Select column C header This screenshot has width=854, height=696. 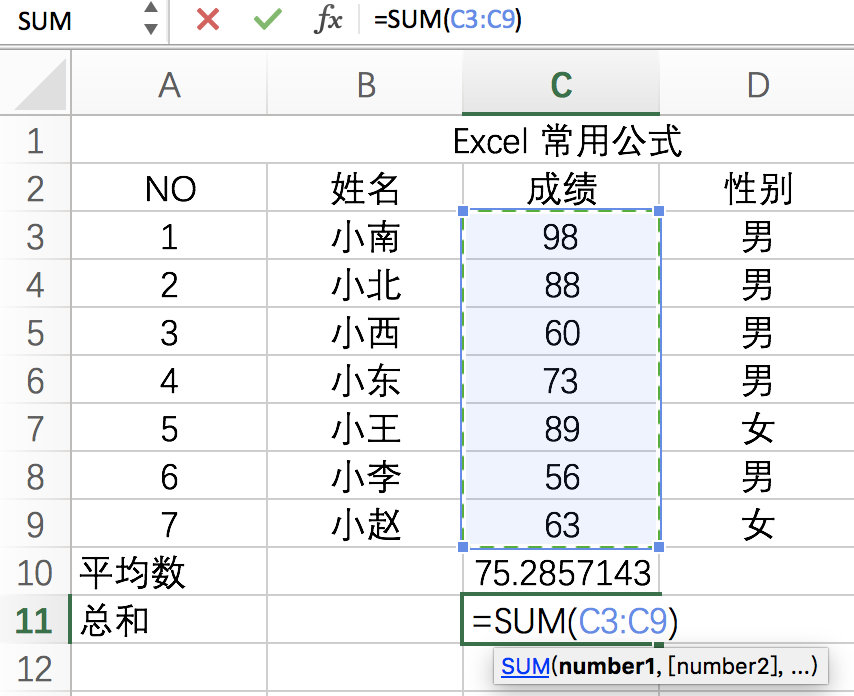coord(560,84)
